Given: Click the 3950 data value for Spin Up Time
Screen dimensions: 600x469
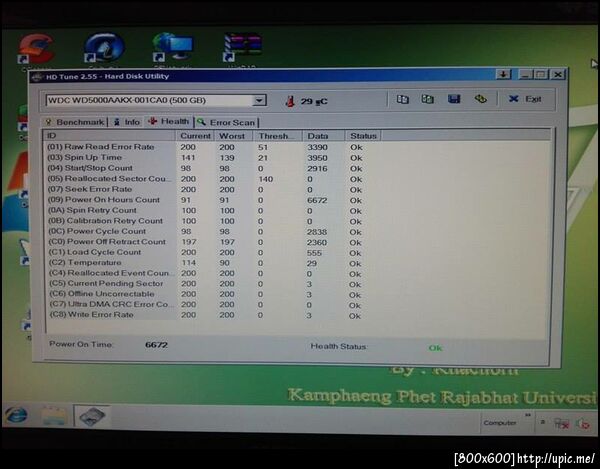Looking at the screenshot, I should tap(317, 158).
